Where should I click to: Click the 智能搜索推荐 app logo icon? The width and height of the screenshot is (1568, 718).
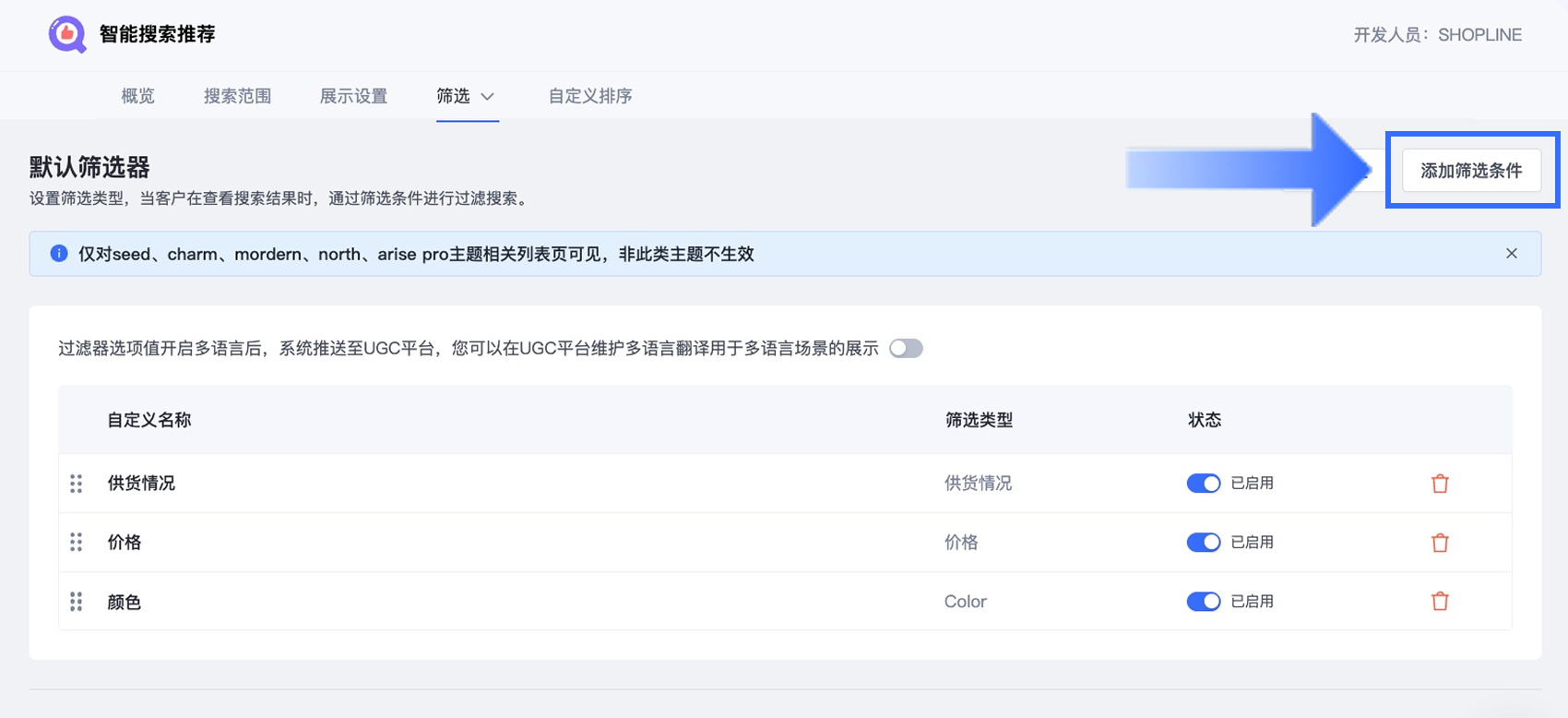pyautogui.click(x=67, y=34)
